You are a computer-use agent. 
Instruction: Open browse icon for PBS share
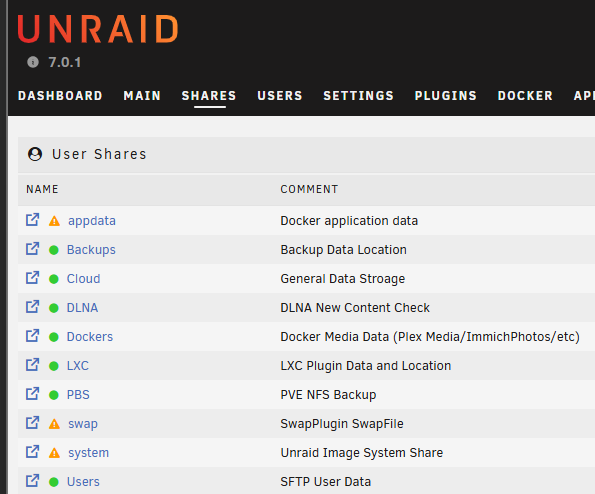tap(32, 394)
